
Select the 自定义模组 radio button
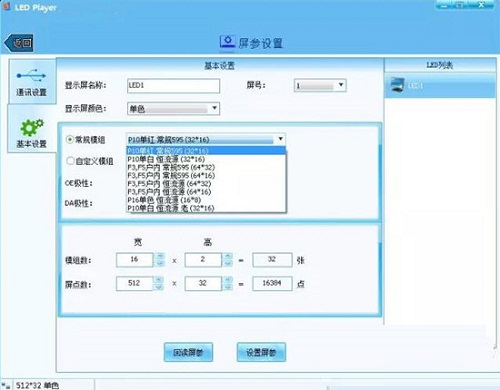click(70, 161)
